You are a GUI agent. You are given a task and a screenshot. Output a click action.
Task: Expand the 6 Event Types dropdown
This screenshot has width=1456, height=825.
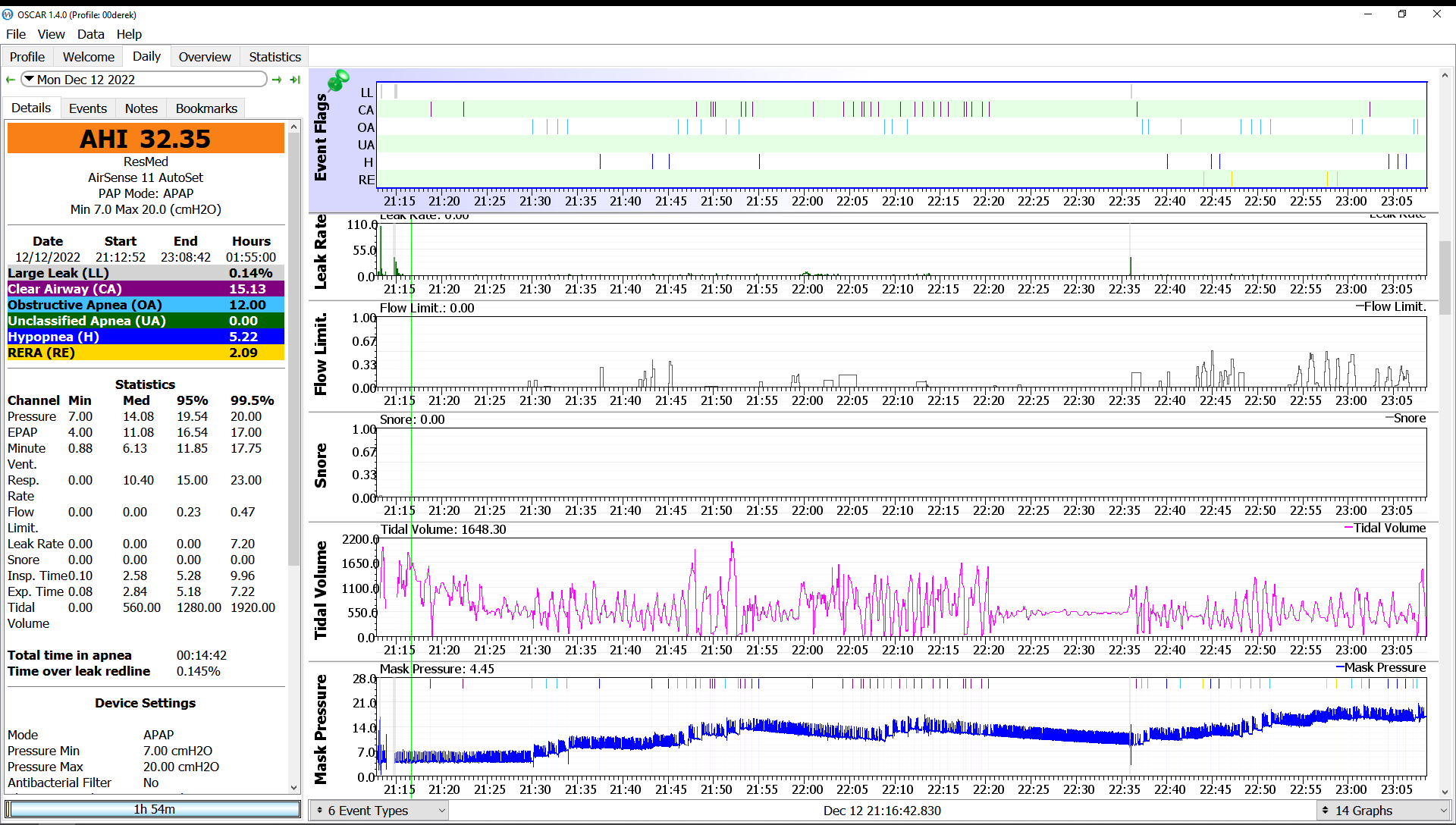[440, 811]
